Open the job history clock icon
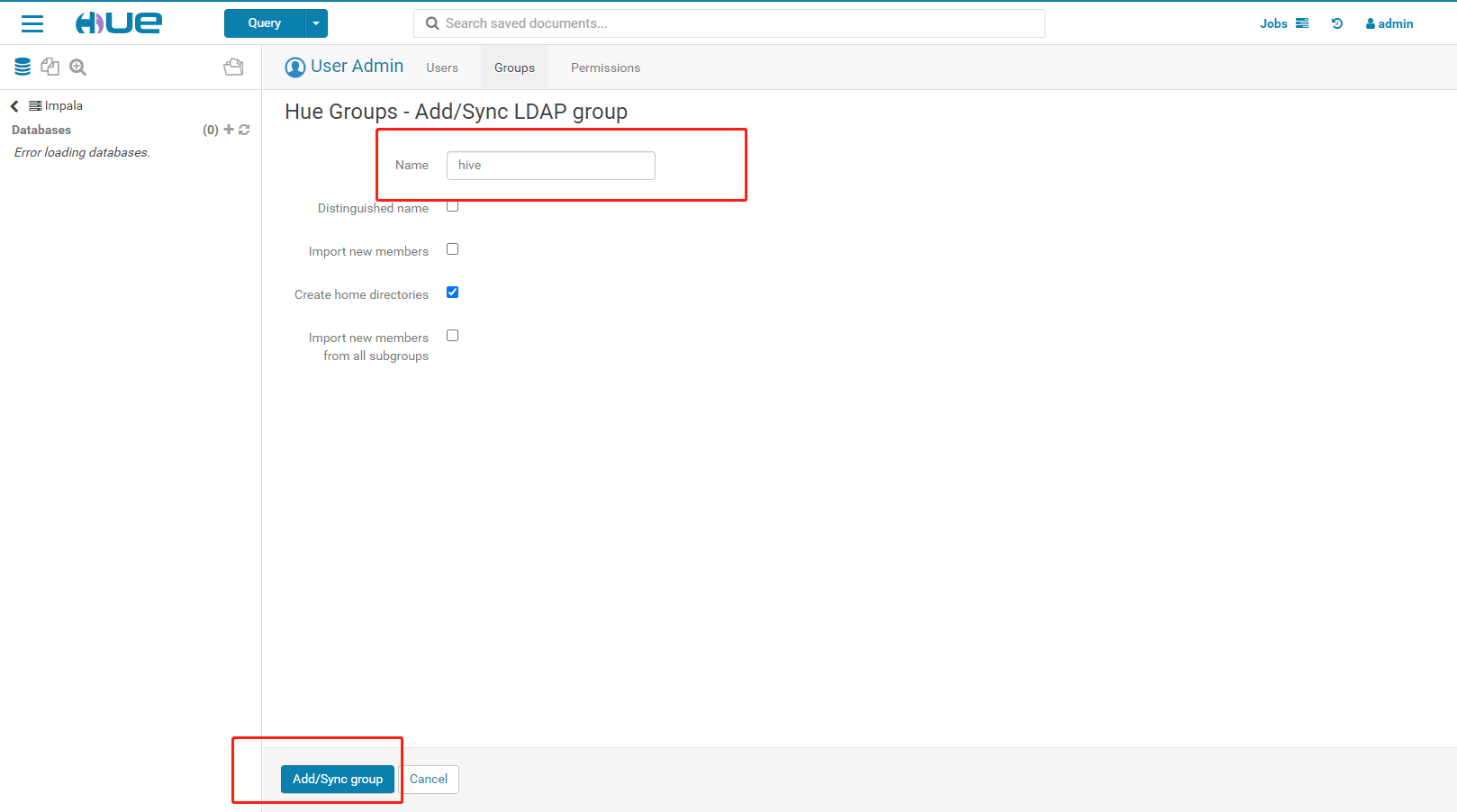1457x812 pixels. click(x=1337, y=23)
